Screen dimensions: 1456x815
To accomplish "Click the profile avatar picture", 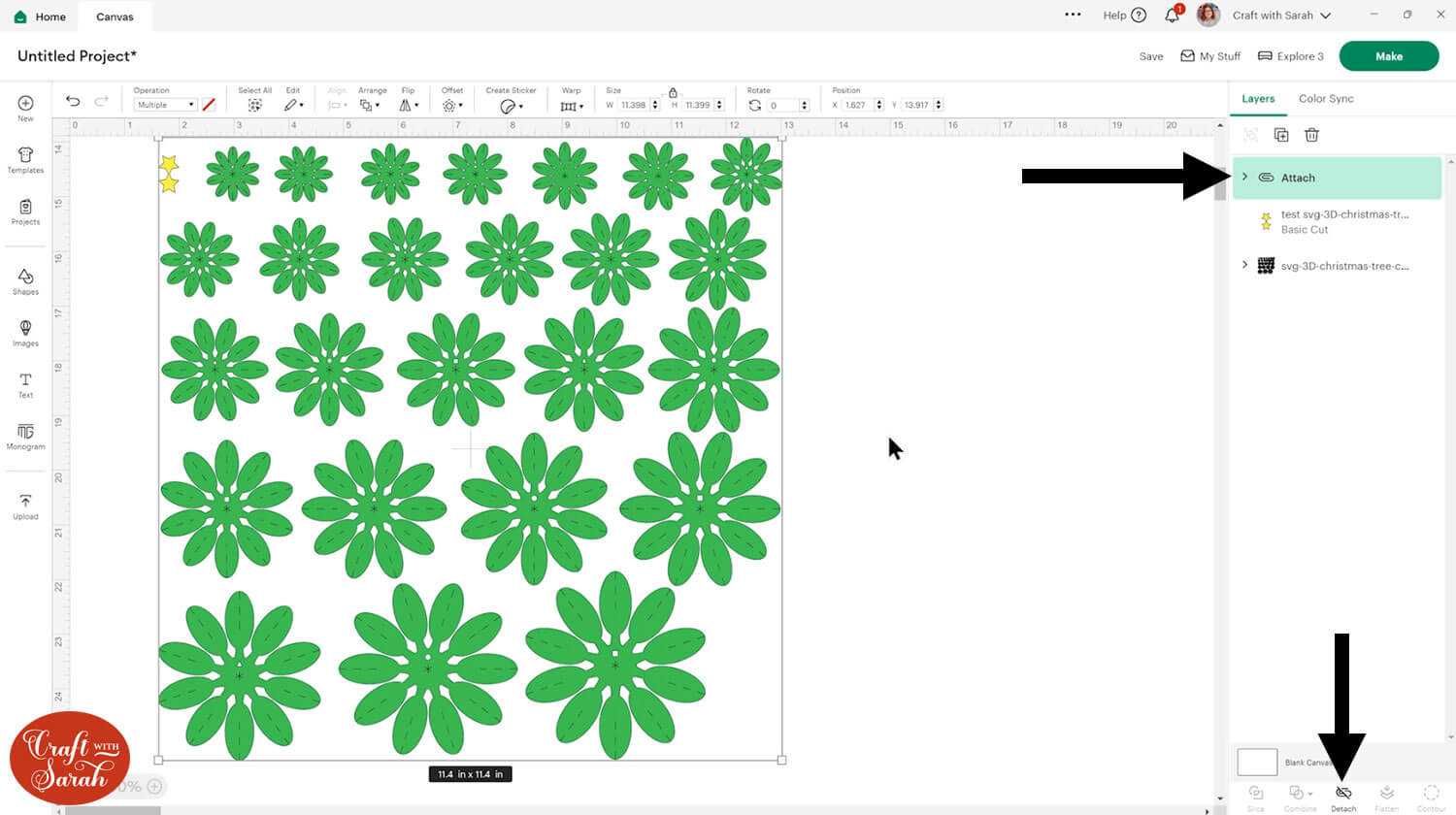I will tap(1208, 15).
